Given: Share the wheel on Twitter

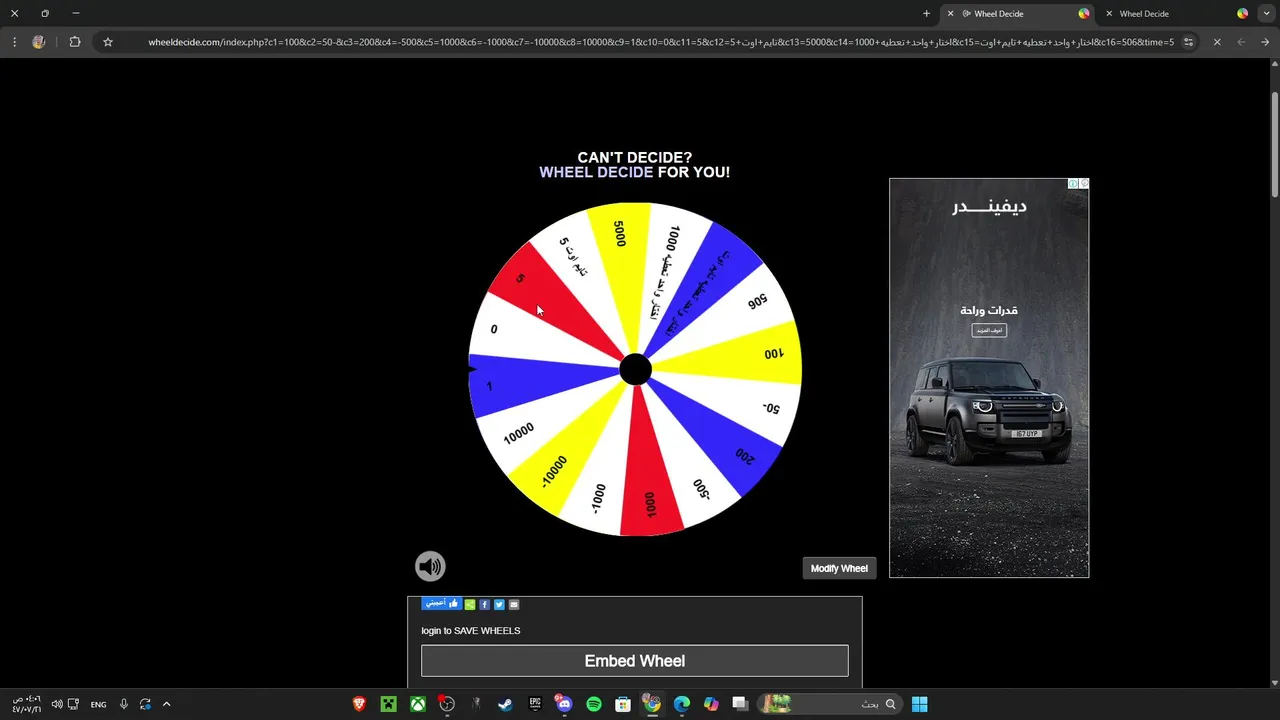Looking at the screenshot, I should [499, 604].
